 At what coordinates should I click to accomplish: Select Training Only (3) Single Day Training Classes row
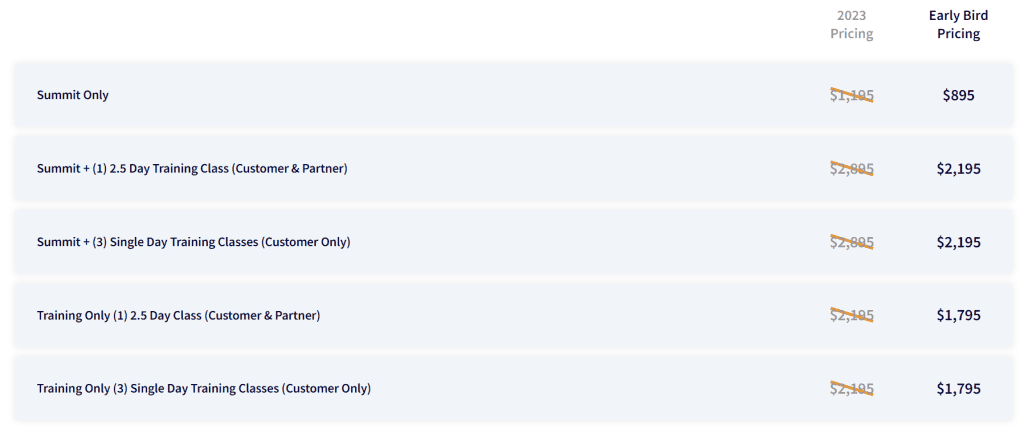click(x=513, y=389)
